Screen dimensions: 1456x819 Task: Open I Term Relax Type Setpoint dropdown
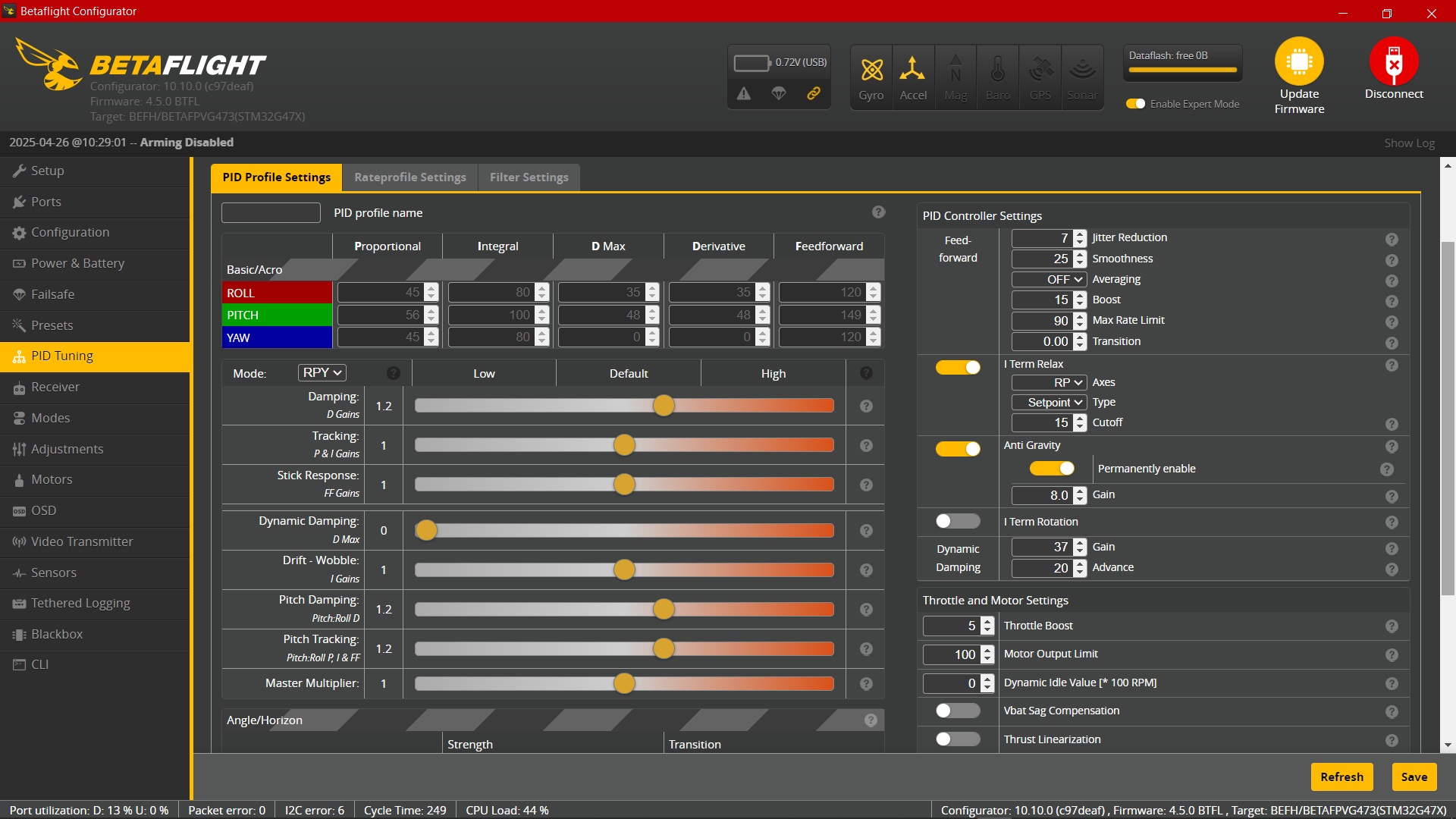tap(1050, 402)
